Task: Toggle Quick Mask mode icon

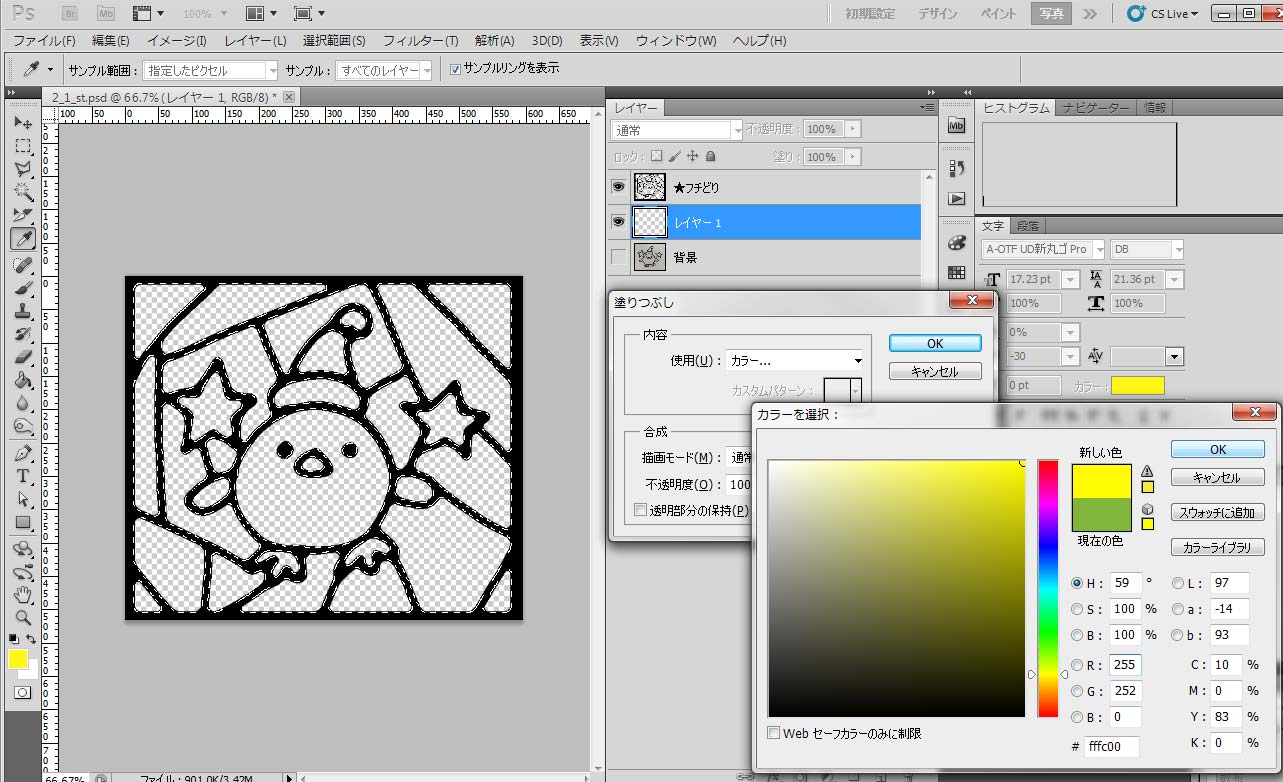Action: click(22, 692)
